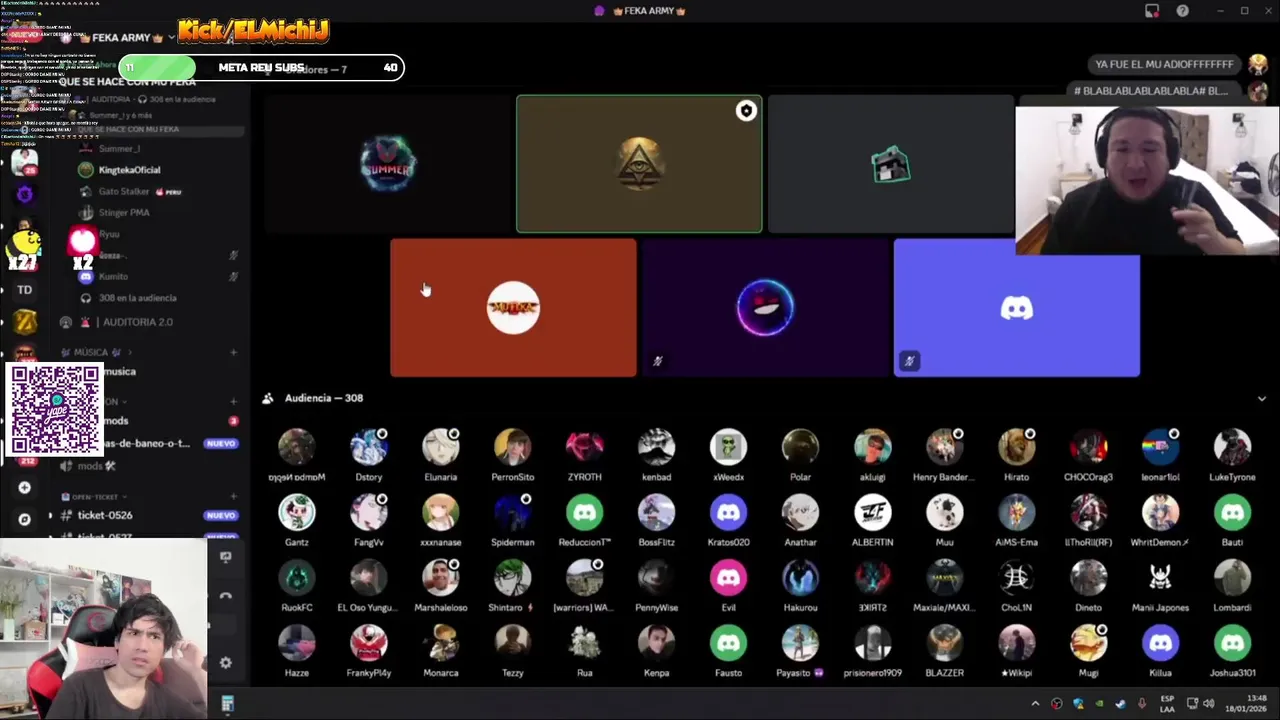Open the stage moderator badge on pyramid tile
The width and height of the screenshot is (1280, 720).
pyautogui.click(x=746, y=111)
